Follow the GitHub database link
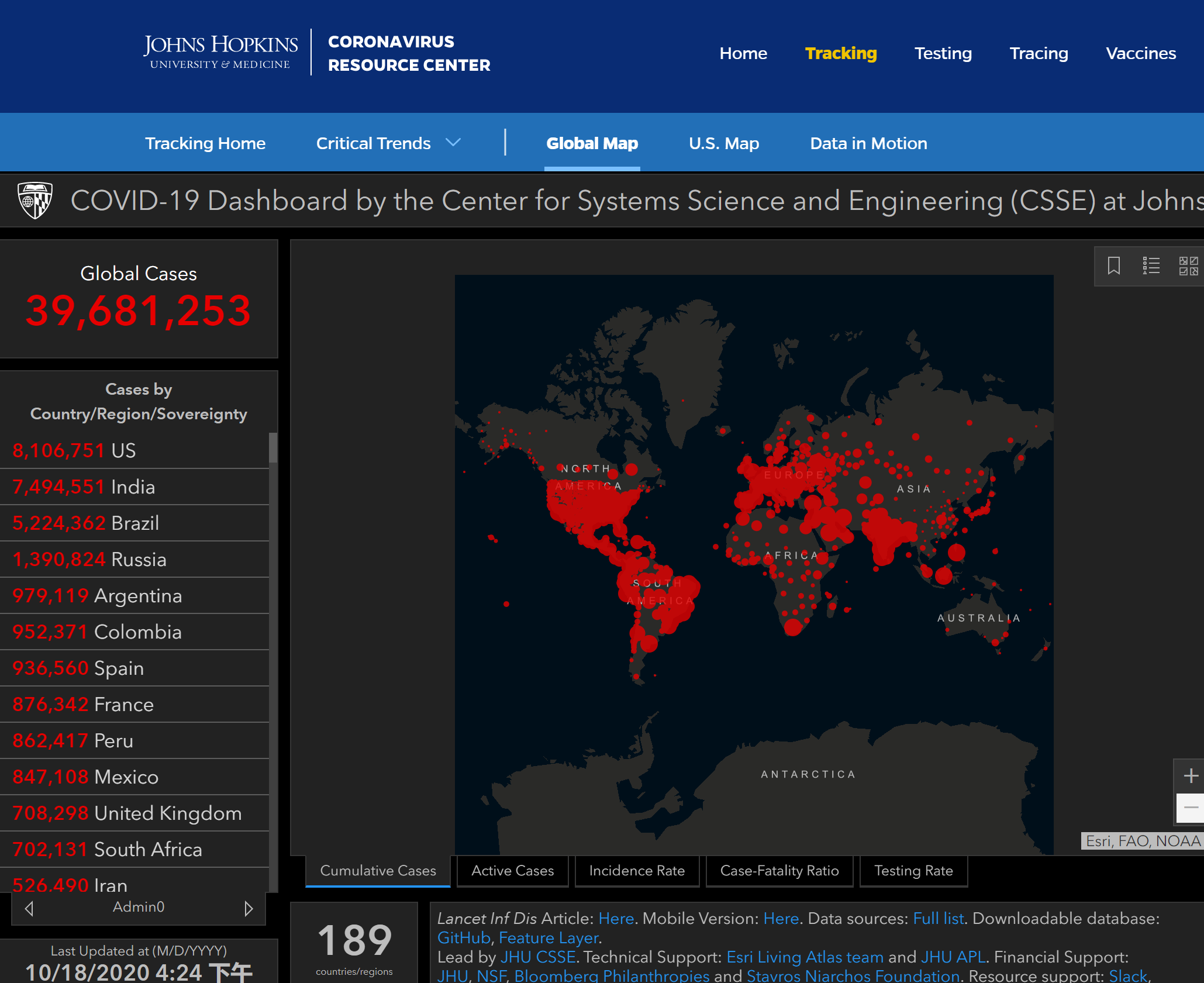Image resolution: width=1204 pixels, height=983 pixels. [464, 937]
